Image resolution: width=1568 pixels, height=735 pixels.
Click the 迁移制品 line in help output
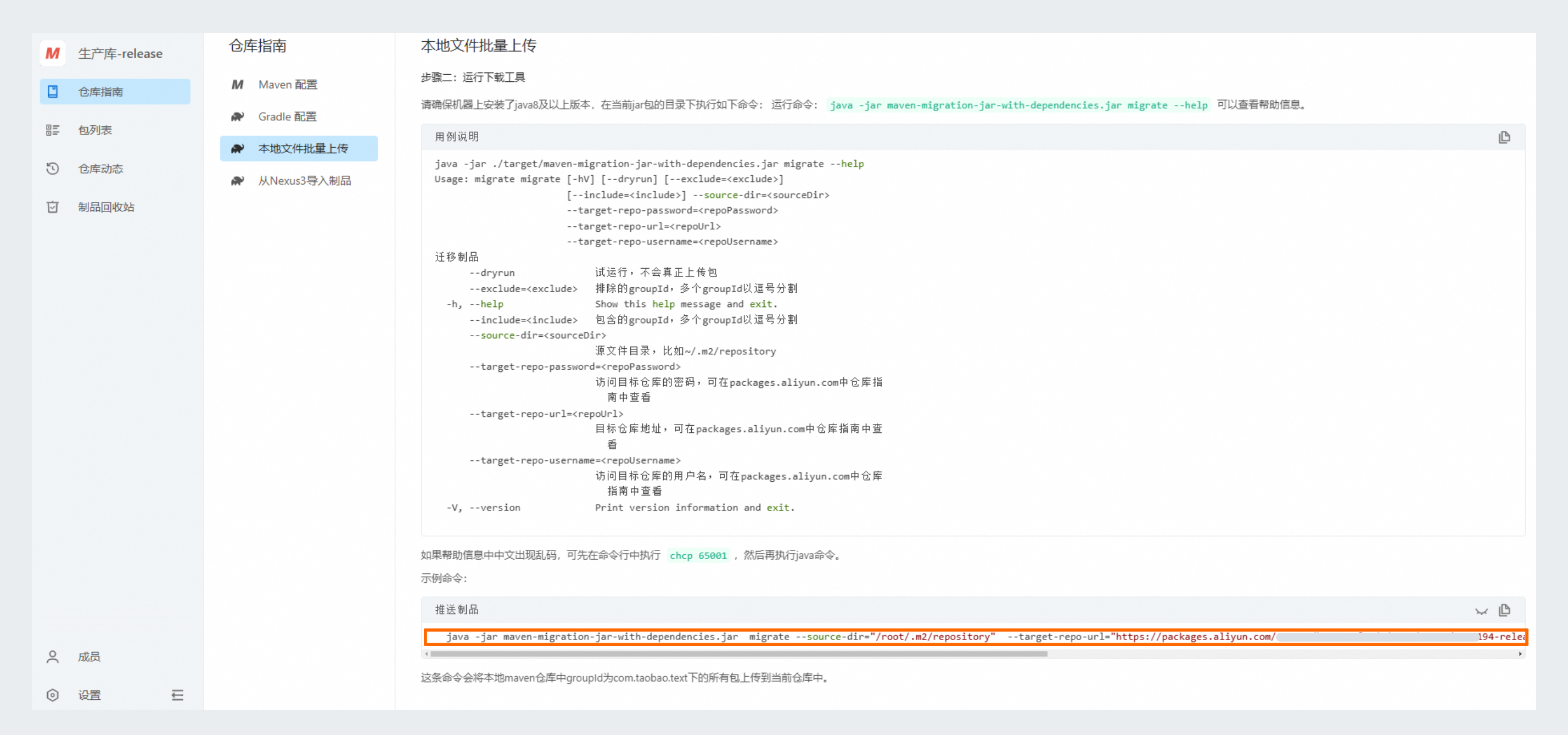[x=457, y=257]
